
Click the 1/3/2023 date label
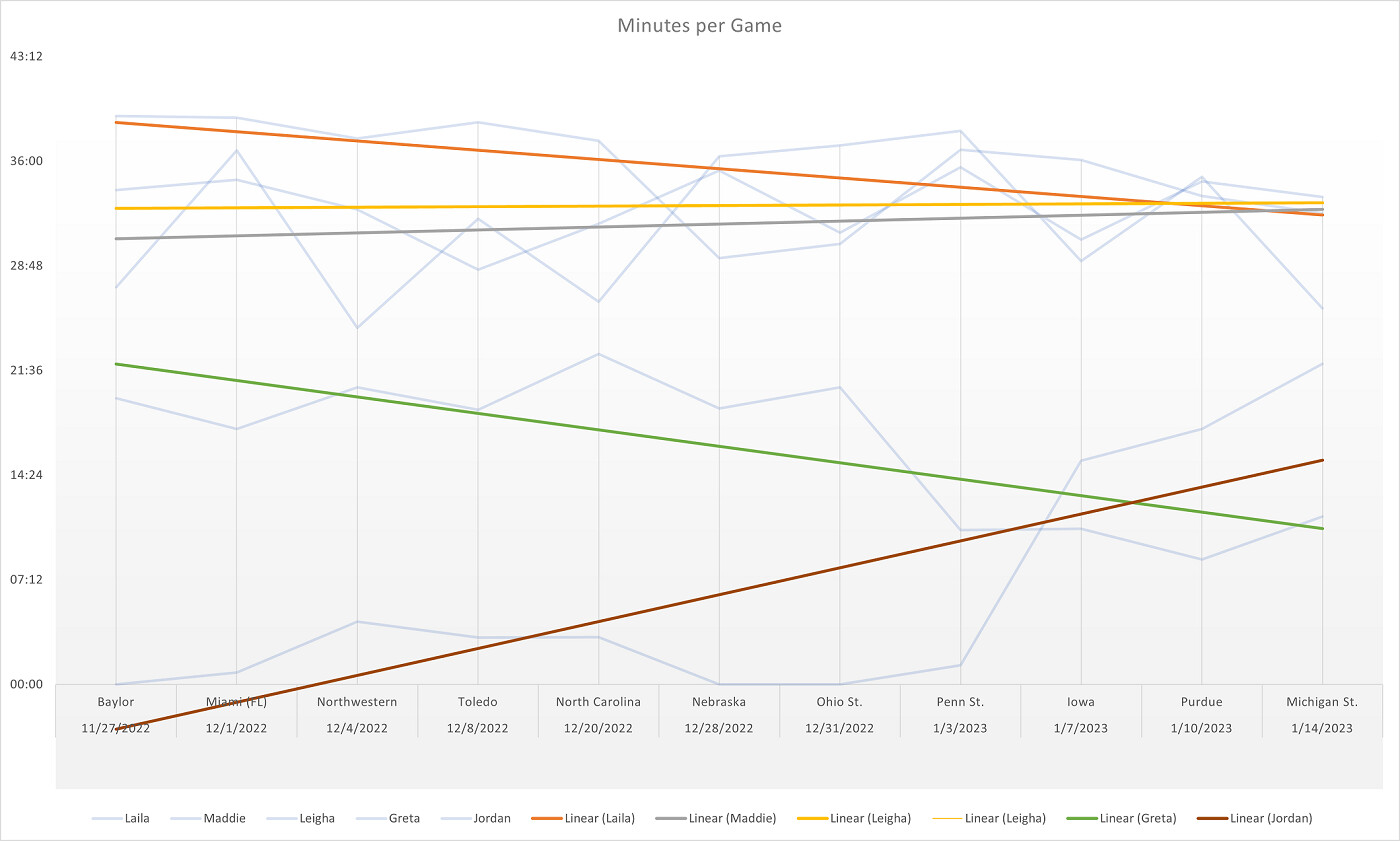coord(960,728)
